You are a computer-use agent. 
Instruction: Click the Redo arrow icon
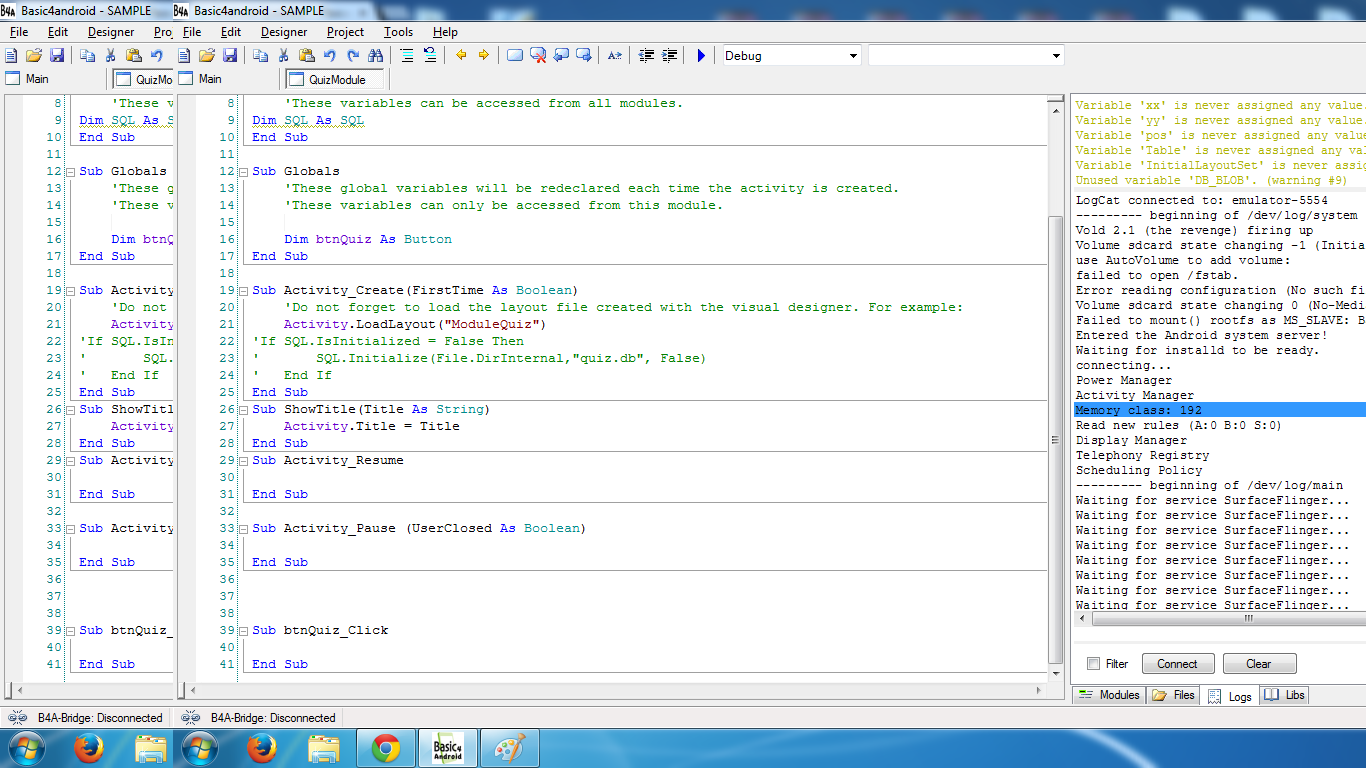pos(353,56)
